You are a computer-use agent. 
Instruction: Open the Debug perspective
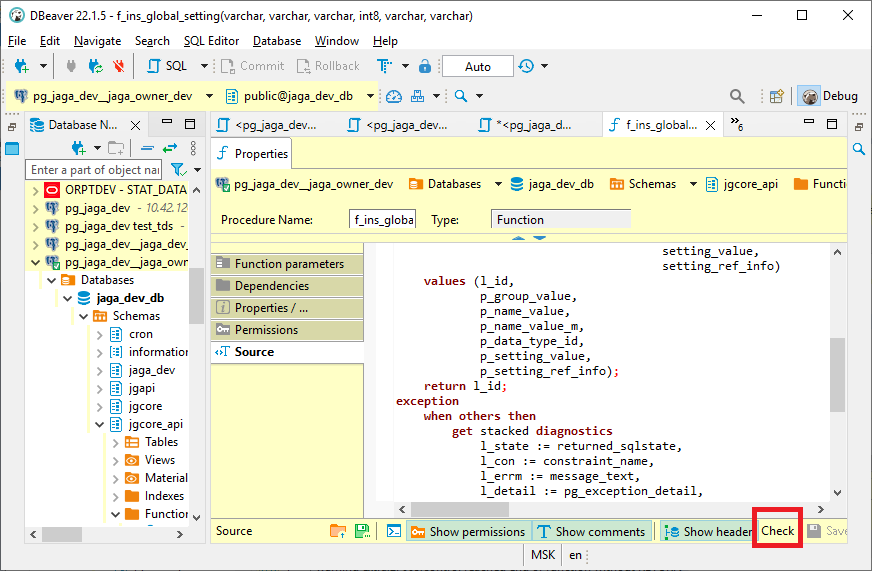(829, 96)
